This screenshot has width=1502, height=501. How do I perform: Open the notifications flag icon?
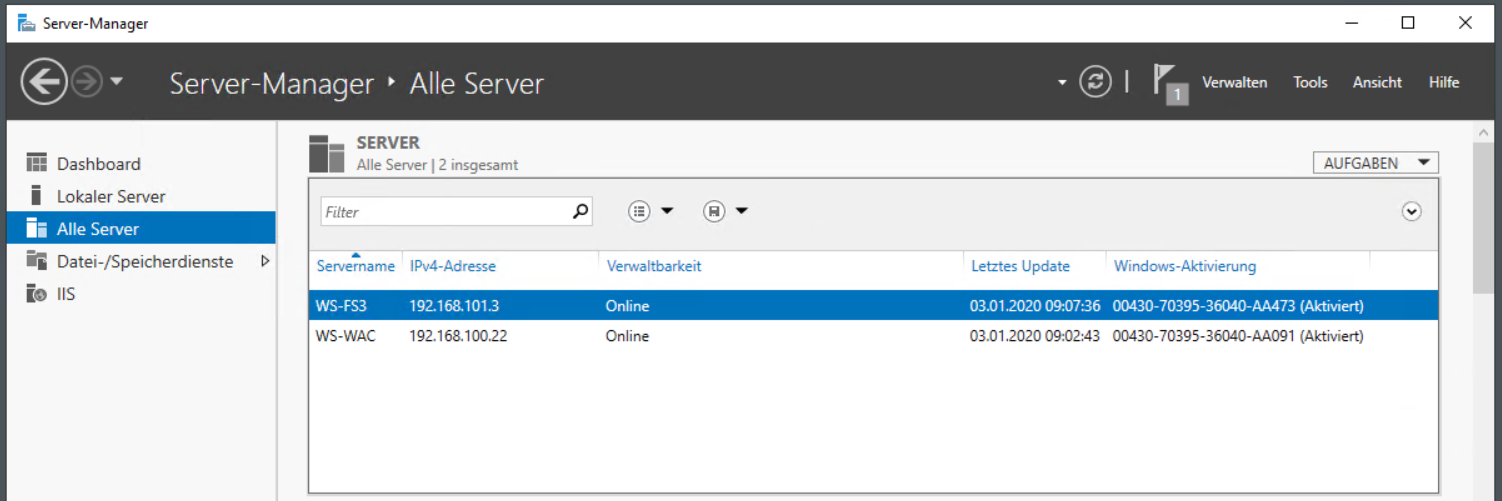(1168, 84)
